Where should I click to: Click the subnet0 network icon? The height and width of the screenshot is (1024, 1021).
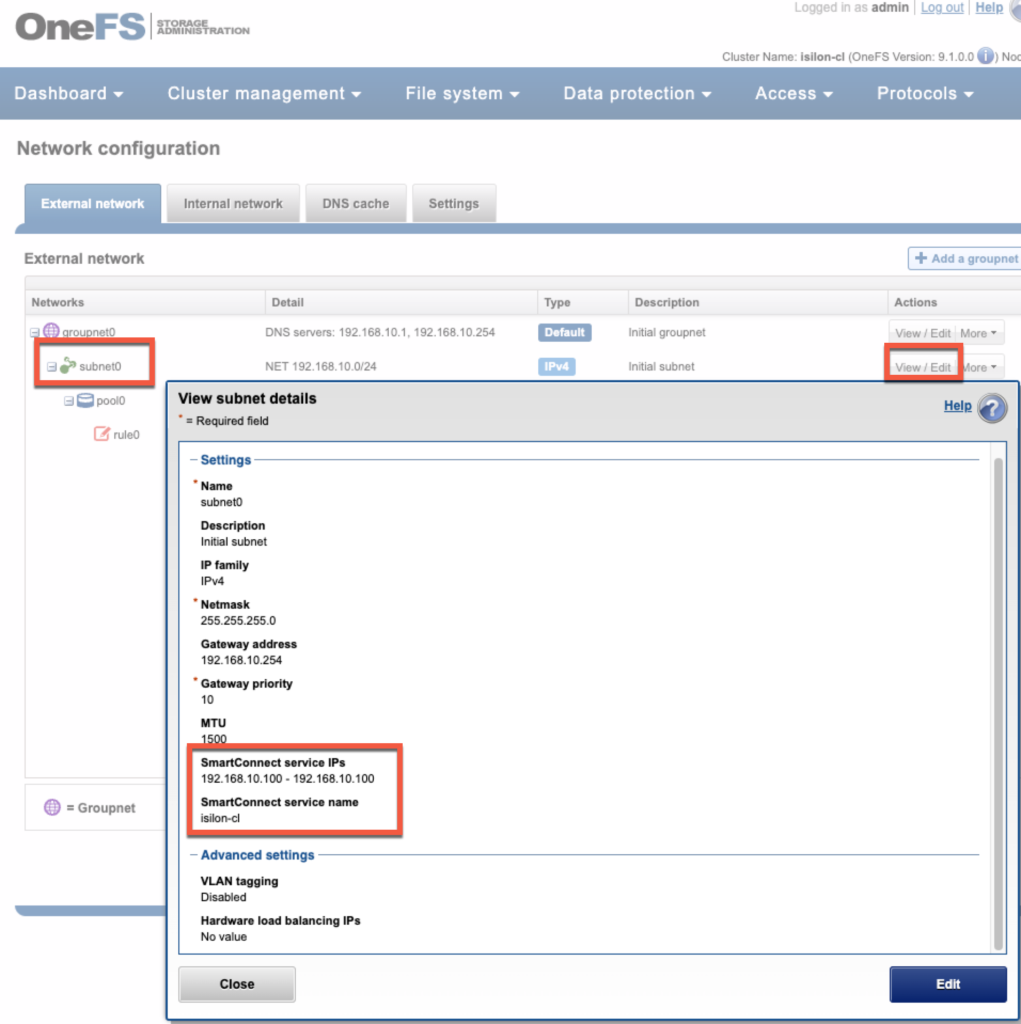coord(68,366)
